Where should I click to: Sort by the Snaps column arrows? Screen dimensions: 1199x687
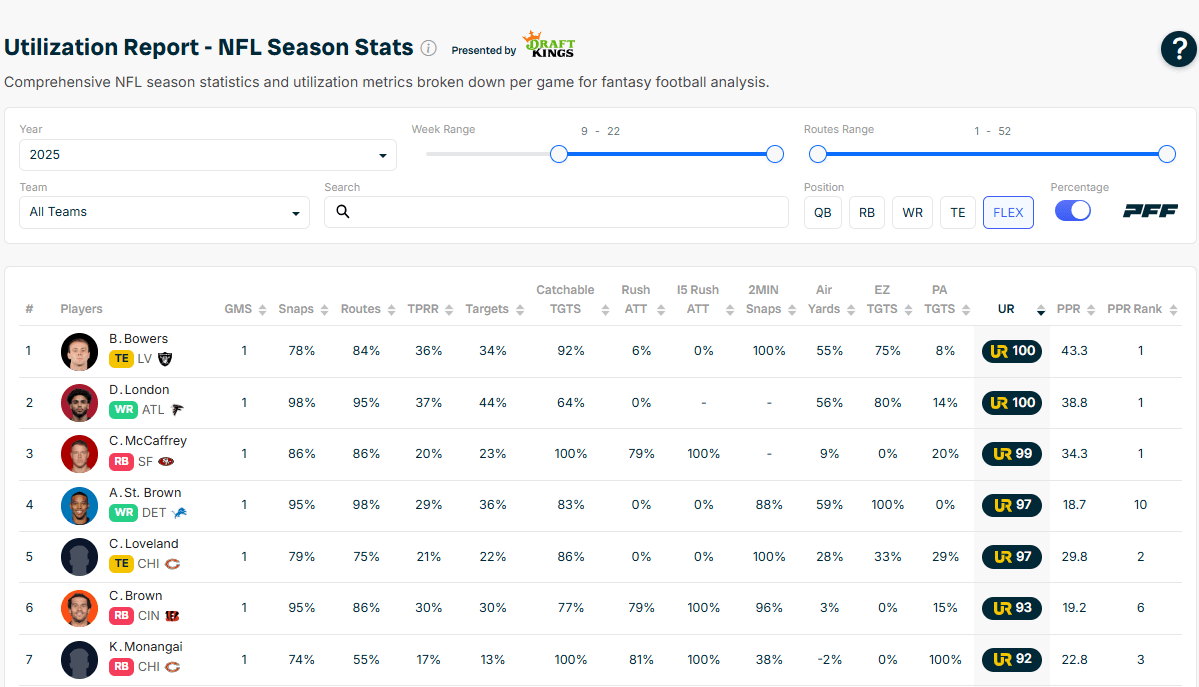pyautogui.click(x=324, y=310)
